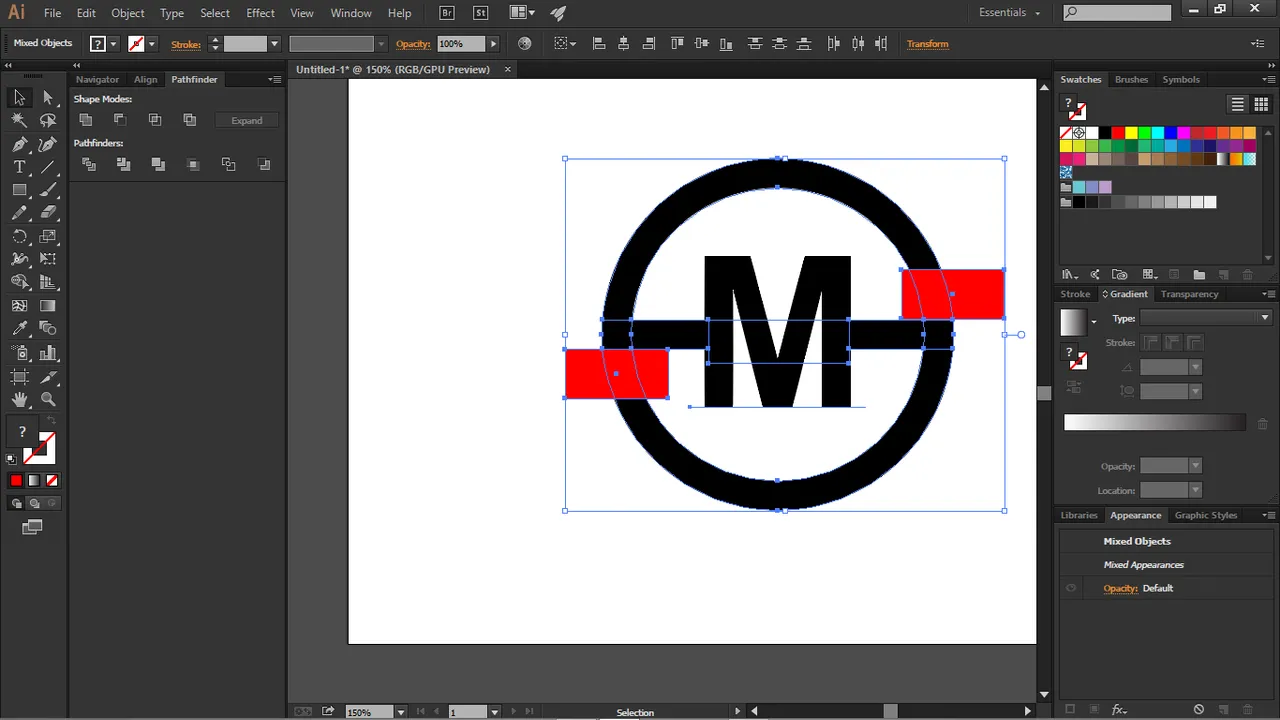Open Swatches panel options menu
The width and height of the screenshot is (1280, 720).
pyautogui.click(x=1268, y=79)
